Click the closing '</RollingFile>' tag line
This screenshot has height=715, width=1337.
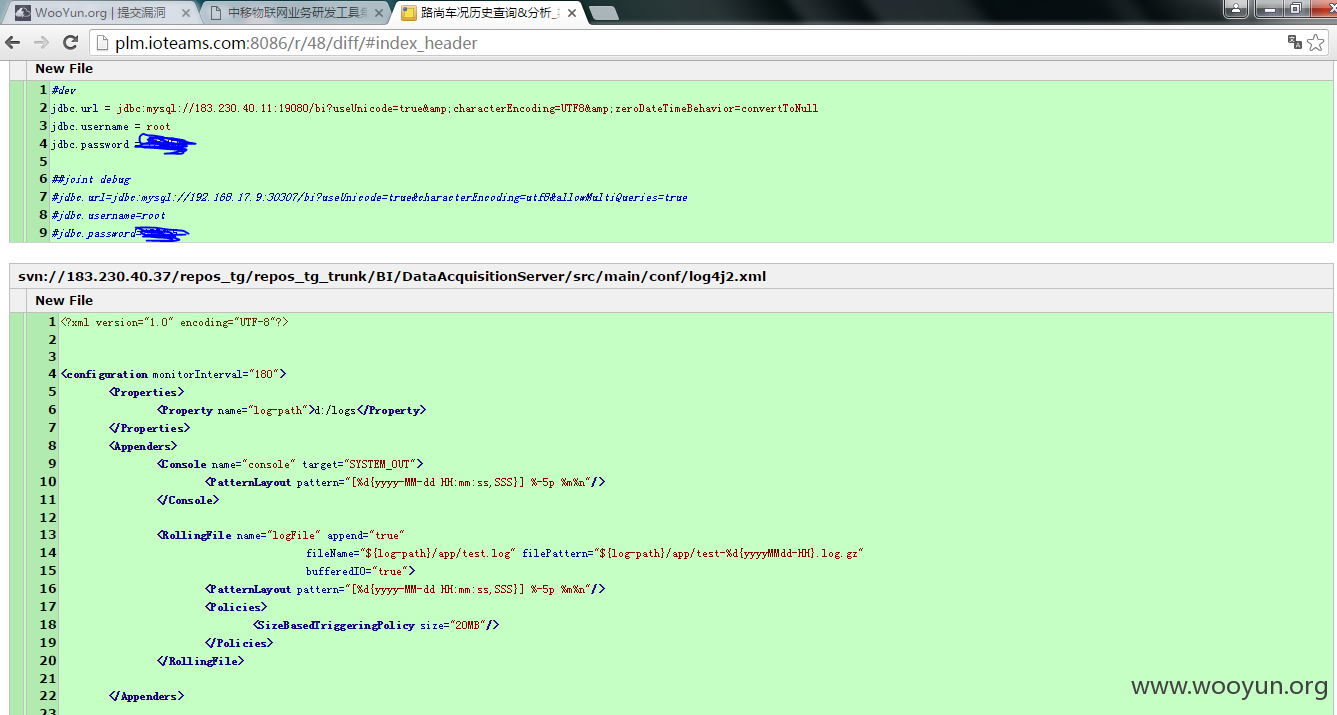[x=200, y=661]
